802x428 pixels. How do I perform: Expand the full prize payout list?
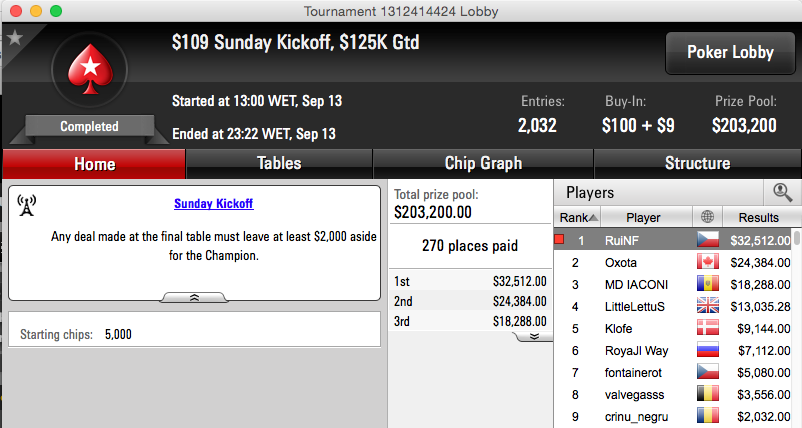[534, 336]
